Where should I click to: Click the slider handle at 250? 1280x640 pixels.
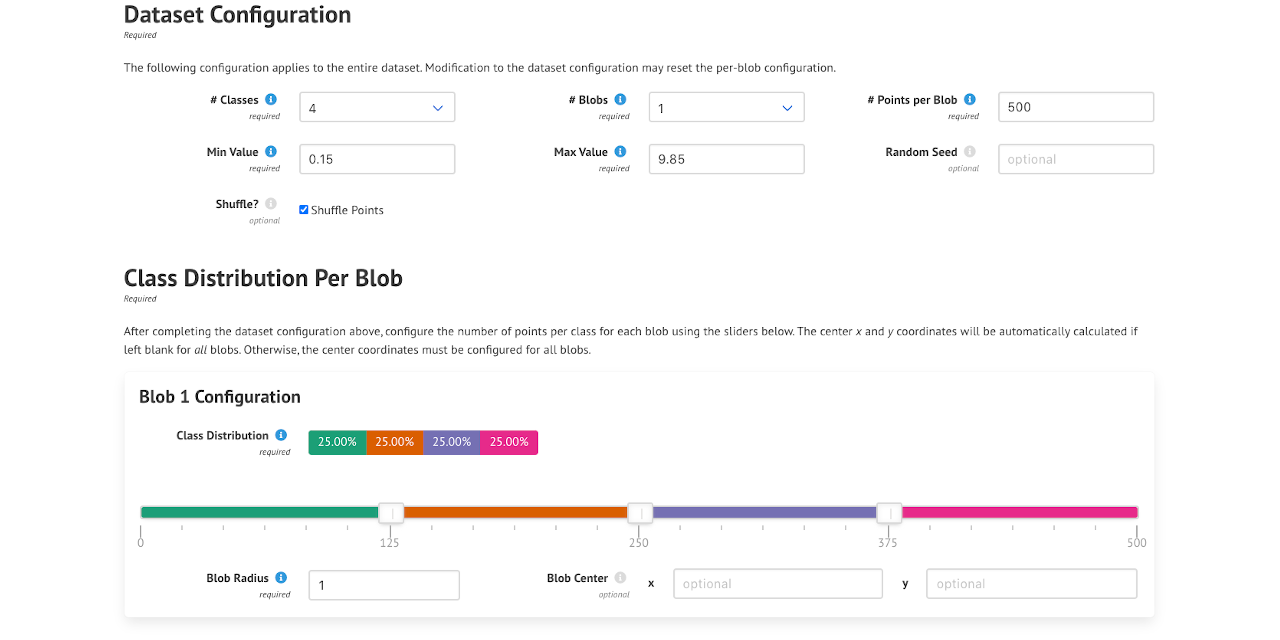[x=640, y=513]
